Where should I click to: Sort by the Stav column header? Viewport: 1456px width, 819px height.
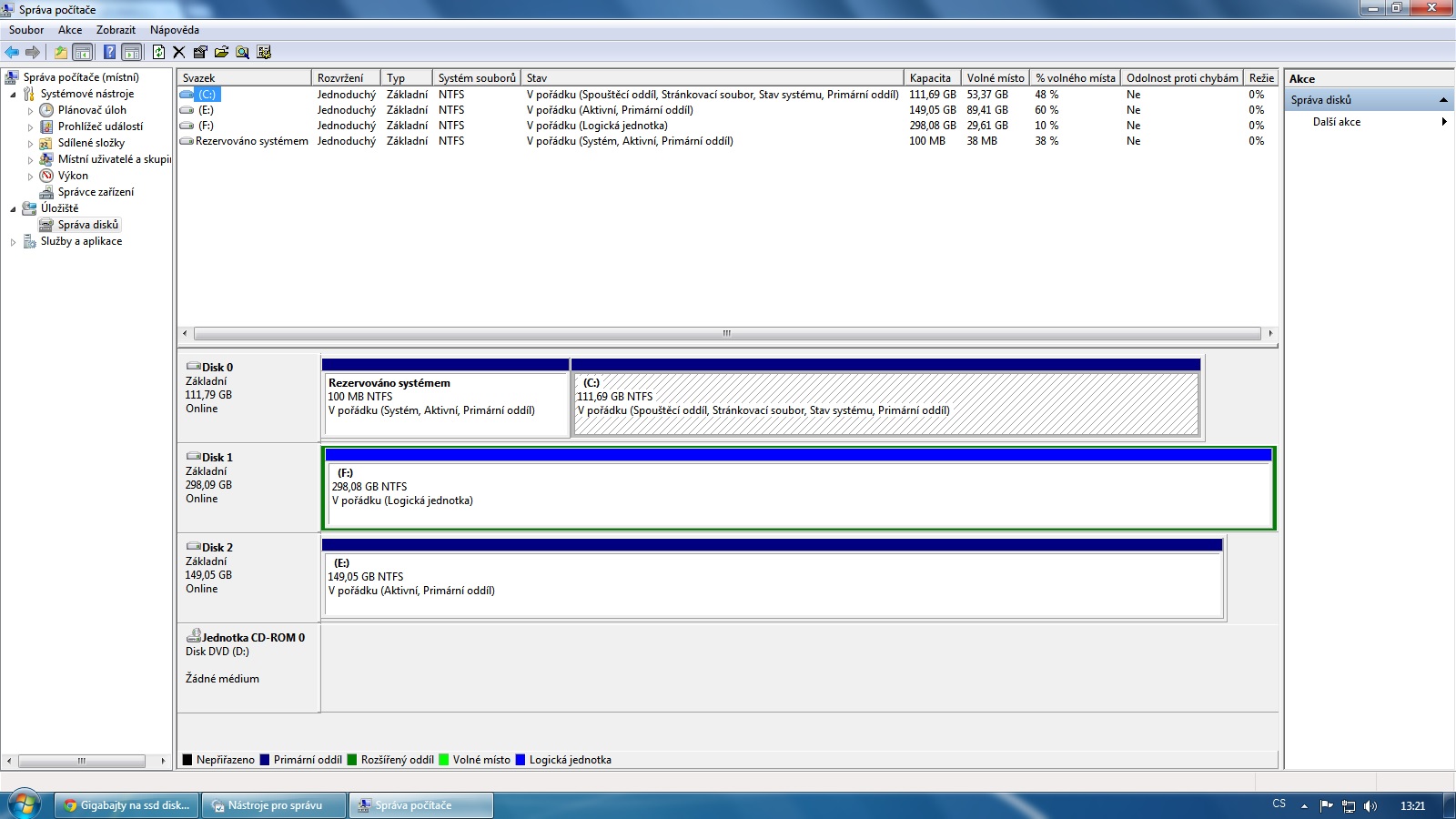coord(713,78)
